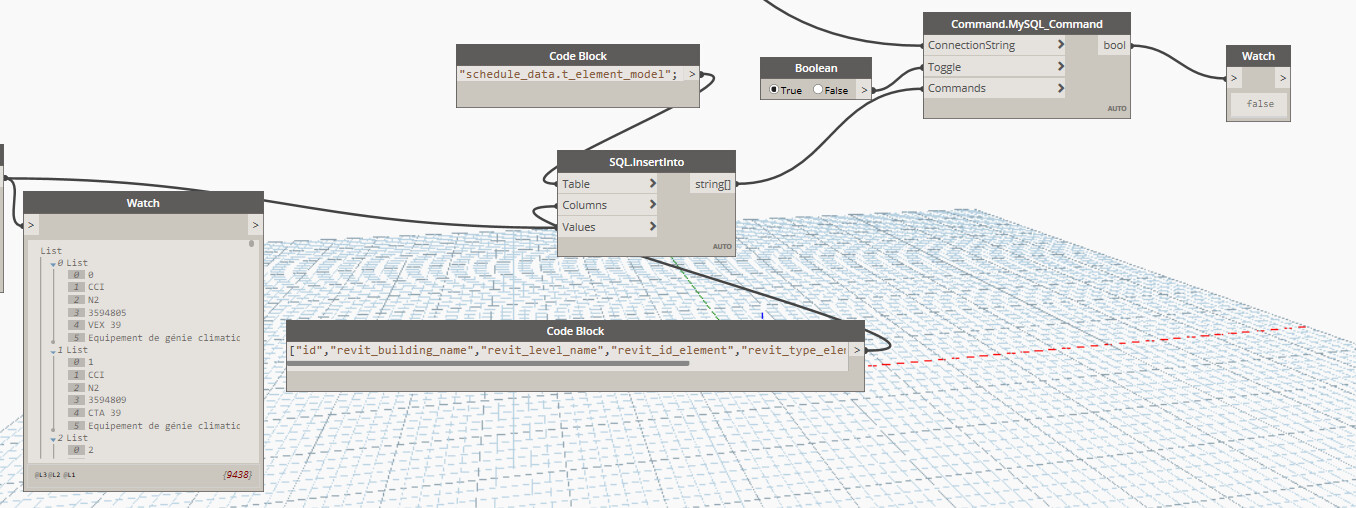Screen dimensions: 1356x508
Task: Click the Commands input port label
Action: [956, 88]
